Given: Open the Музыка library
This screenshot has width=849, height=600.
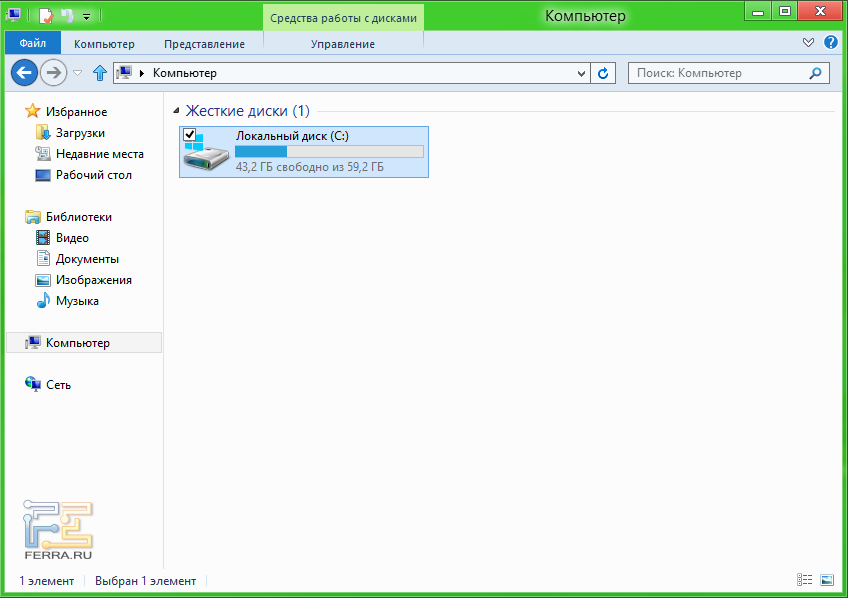Looking at the screenshot, I should pos(77,301).
